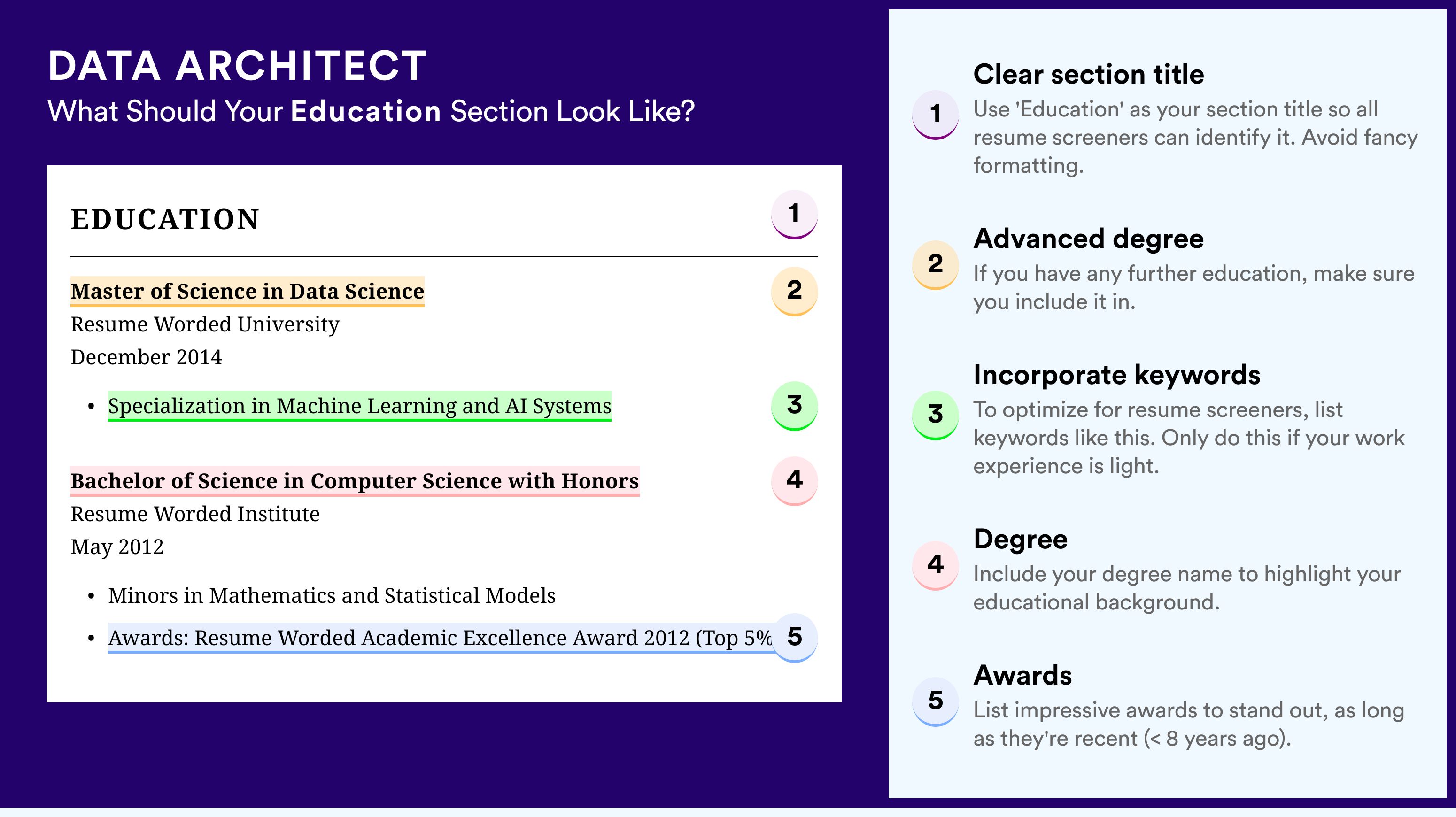The height and width of the screenshot is (817, 1456).
Task: Click the number 1 badge beside Clear section title
Action: click(936, 115)
